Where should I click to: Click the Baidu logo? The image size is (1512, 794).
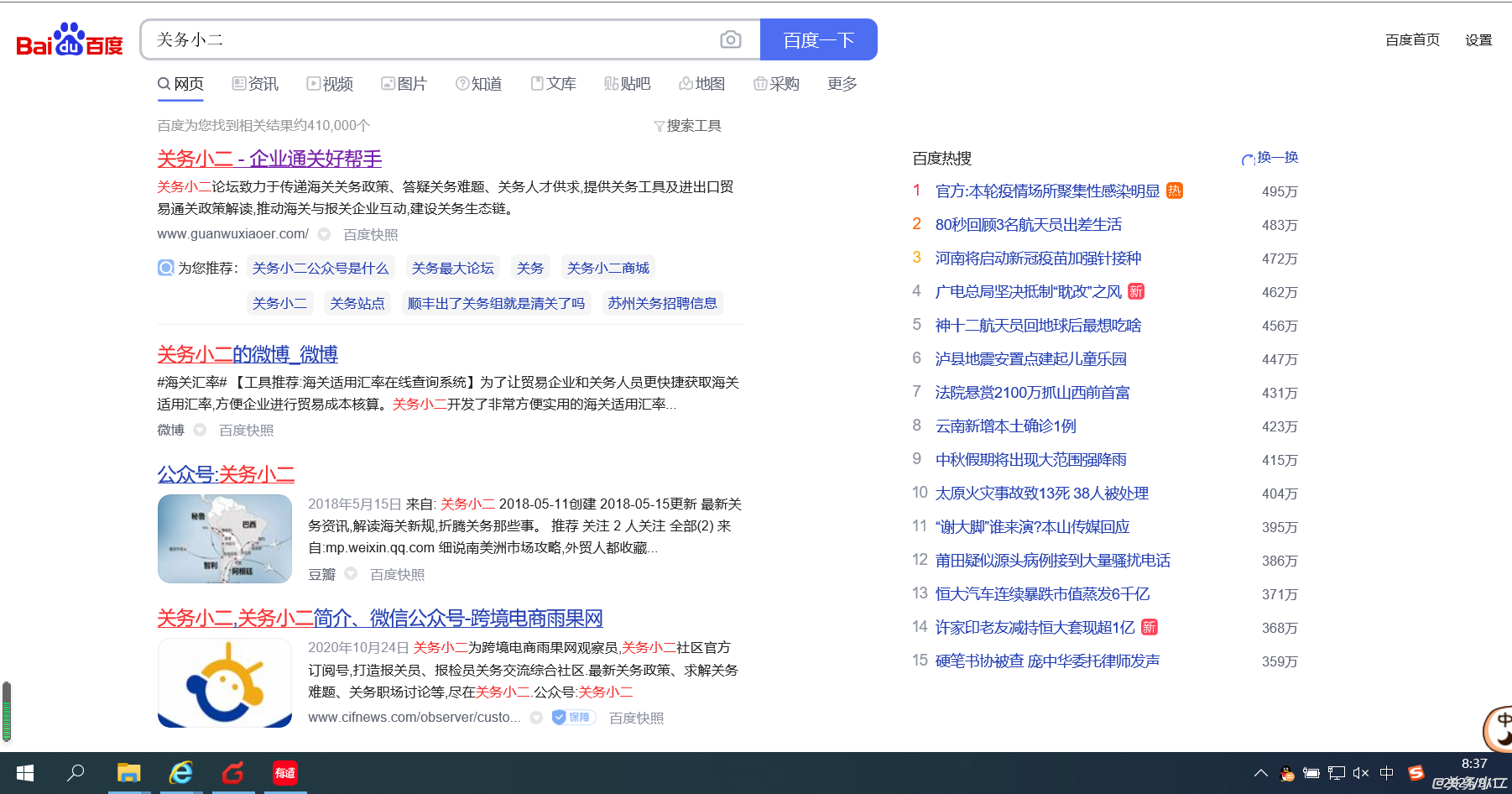[x=70, y=39]
